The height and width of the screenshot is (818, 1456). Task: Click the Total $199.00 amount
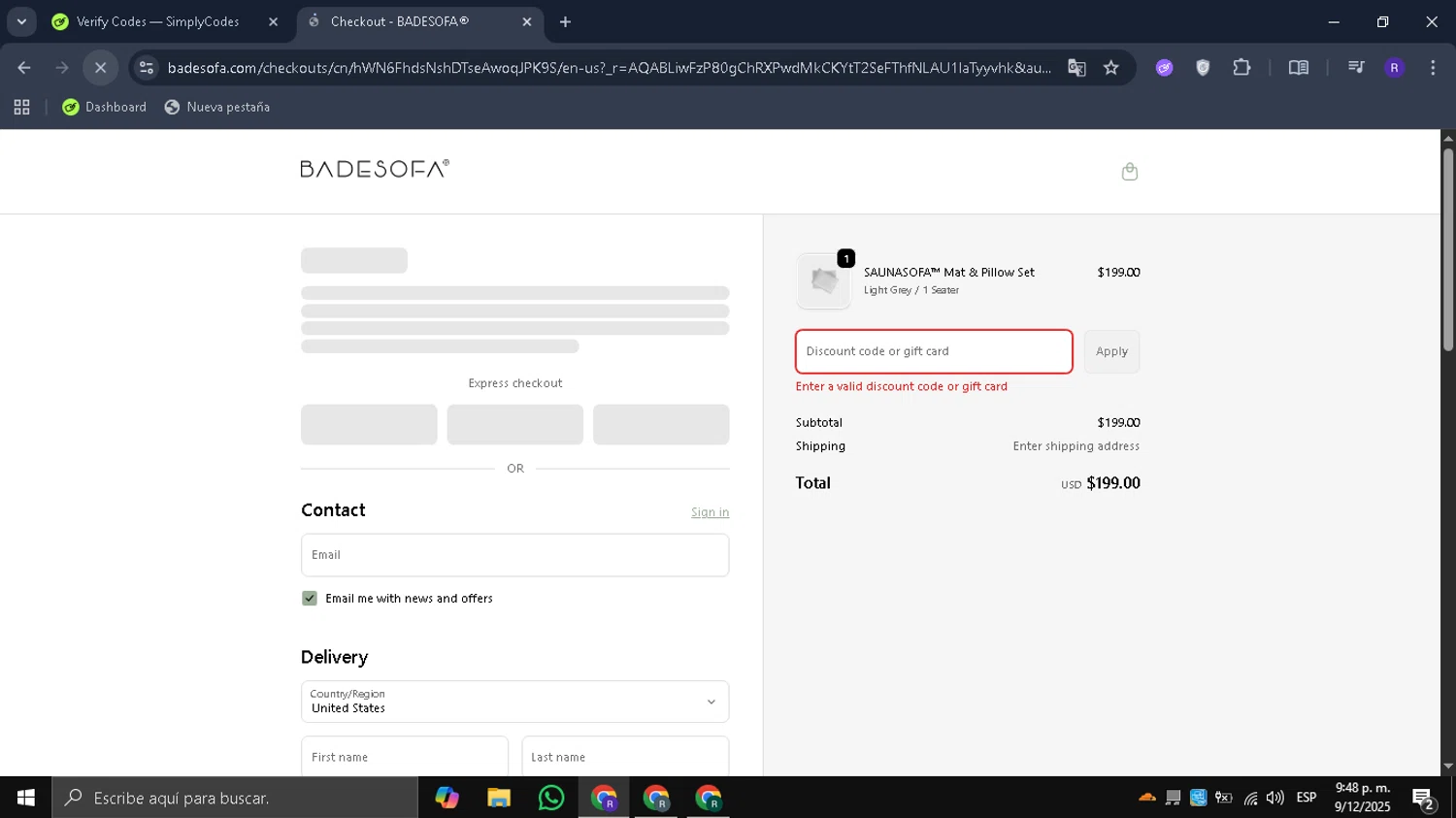point(1113,483)
